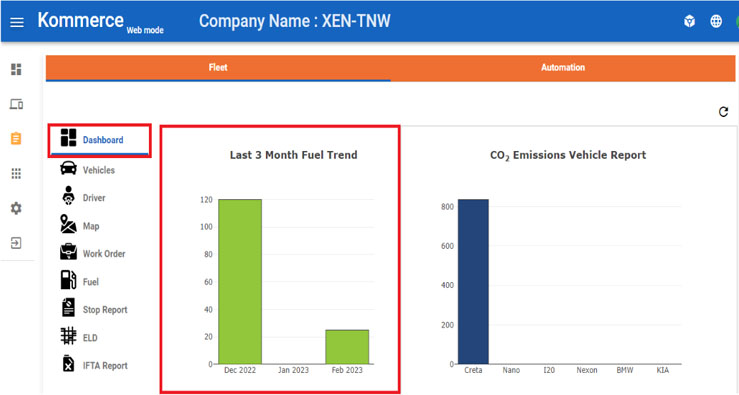Click the 'Company Name : XEN-TNW' header text
Screen dimensions: 739x395
coord(295,21)
